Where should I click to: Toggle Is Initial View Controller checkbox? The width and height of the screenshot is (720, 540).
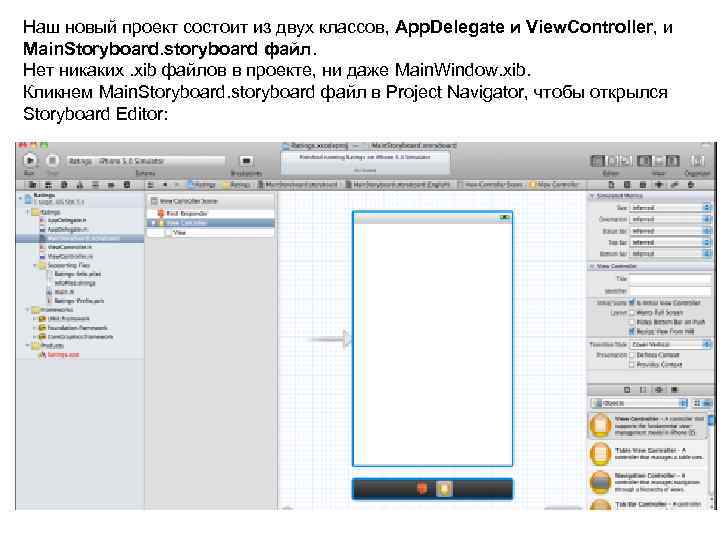(x=632, y=303)
